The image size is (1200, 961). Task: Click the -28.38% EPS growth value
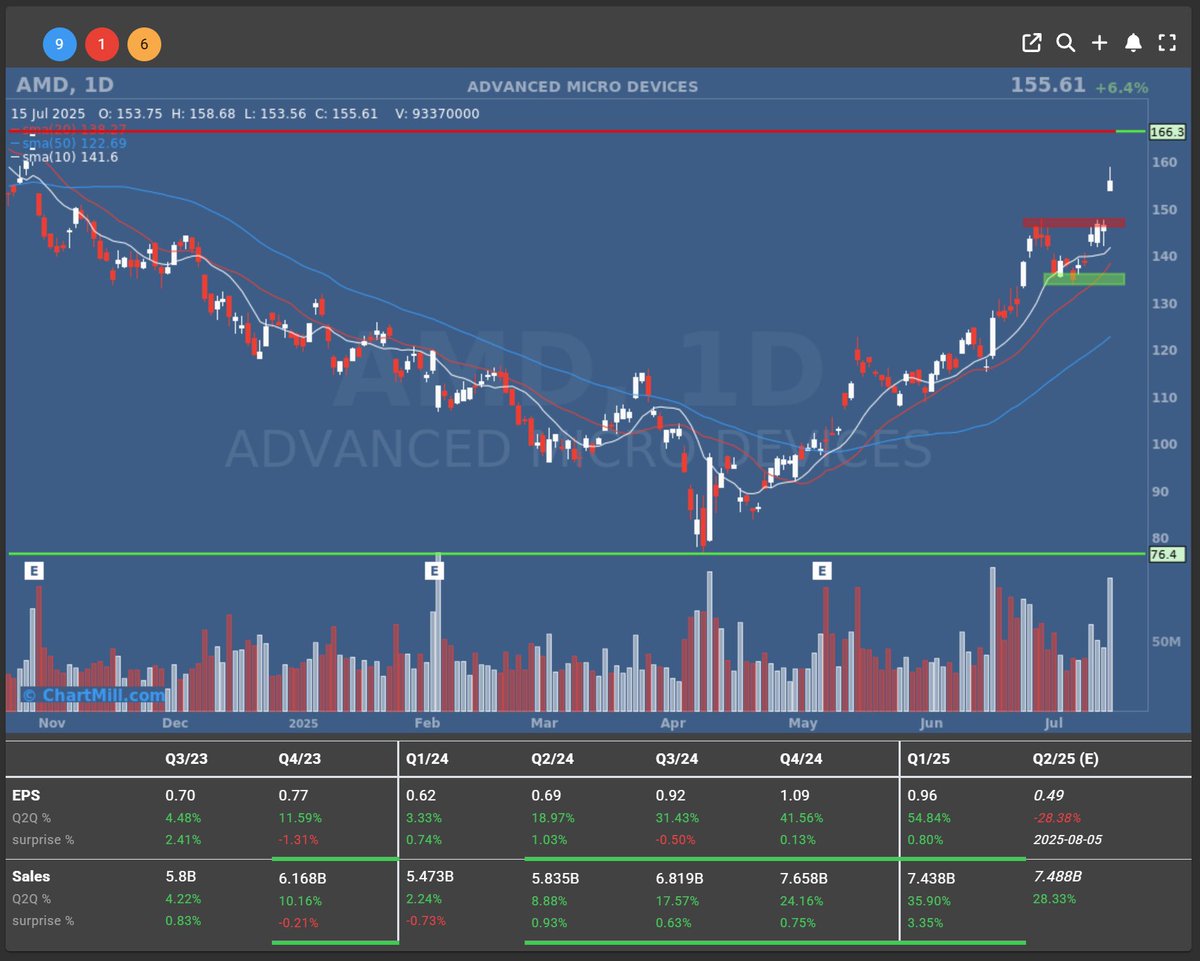(x=1057, y=818)
